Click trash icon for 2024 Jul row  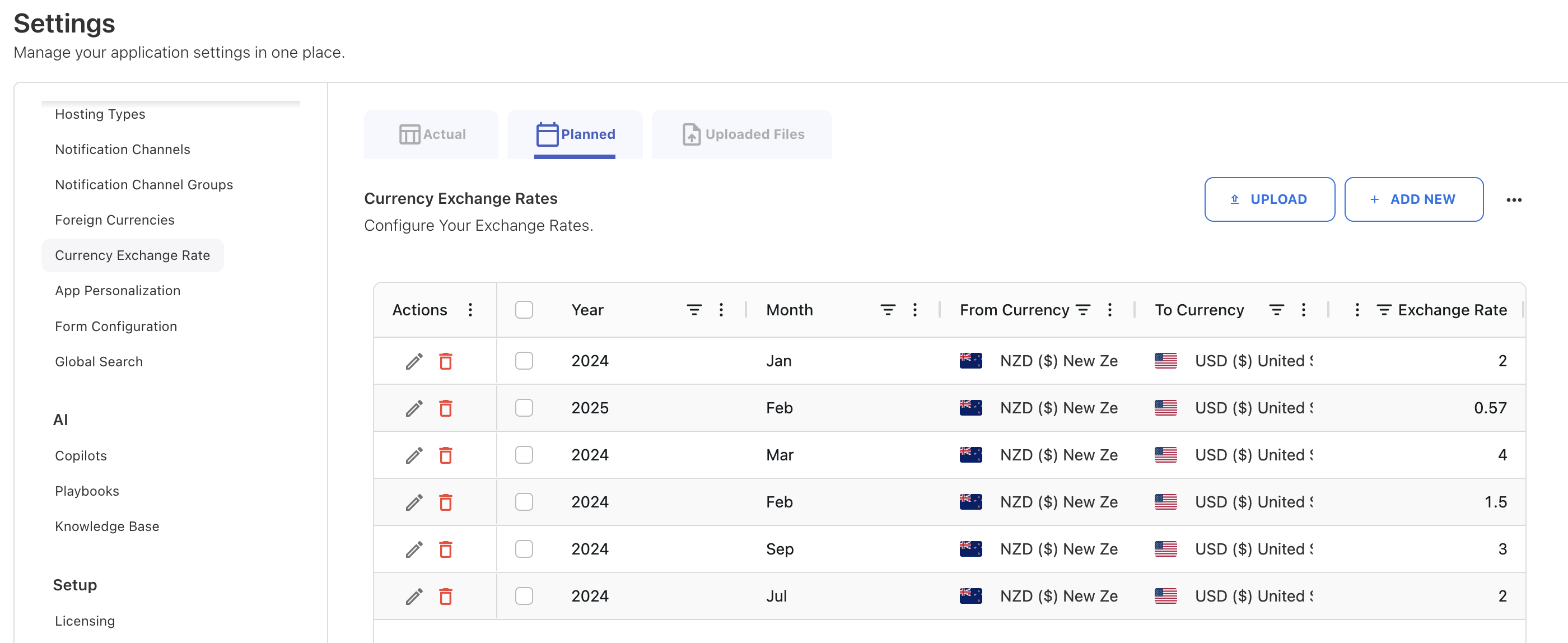coord(446,596)
